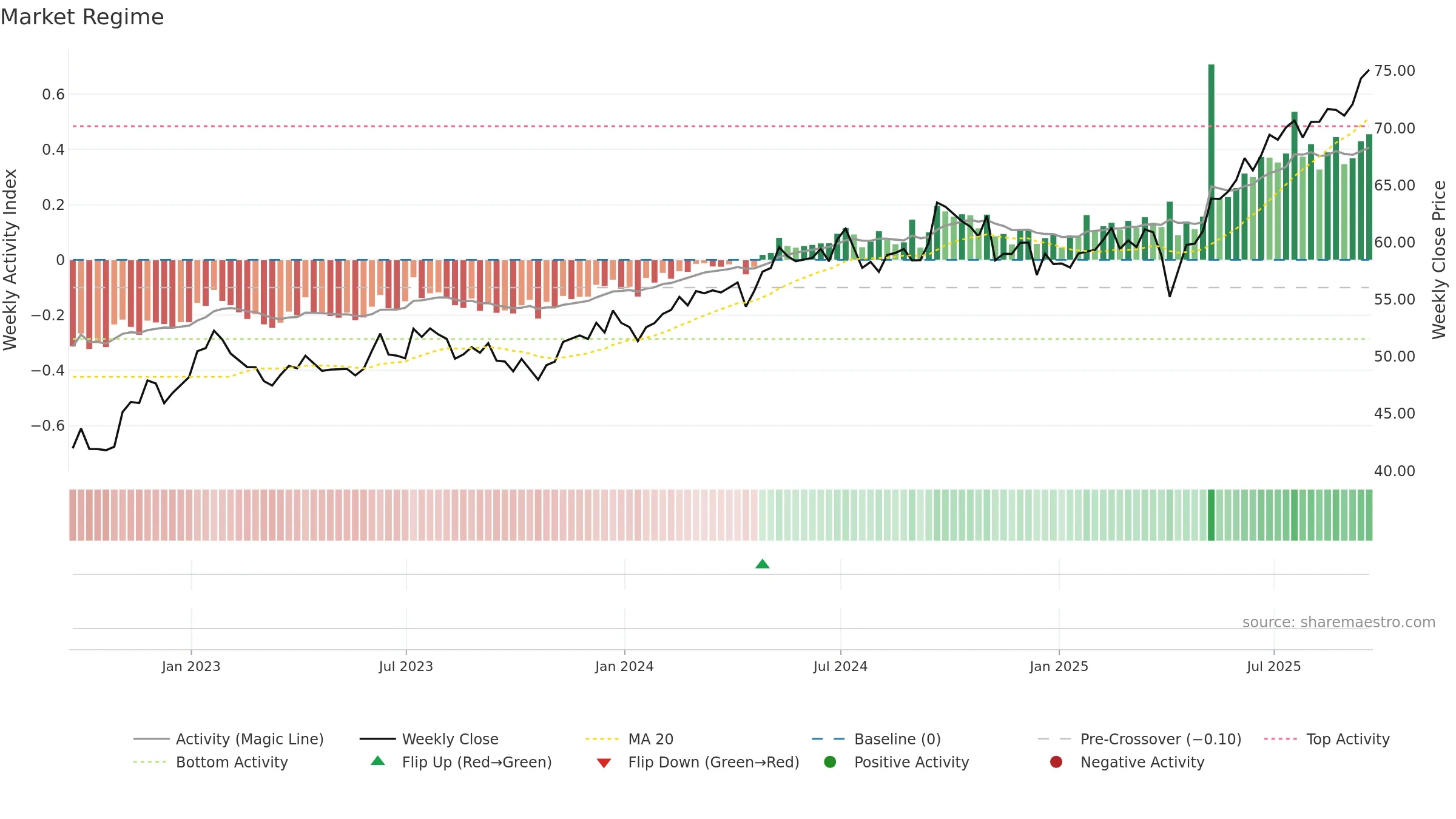Image resolution: width=1456 pixels, height=819 pixels.
Task: Click the Jan 2023 axis label
Action: click(191, 666)
